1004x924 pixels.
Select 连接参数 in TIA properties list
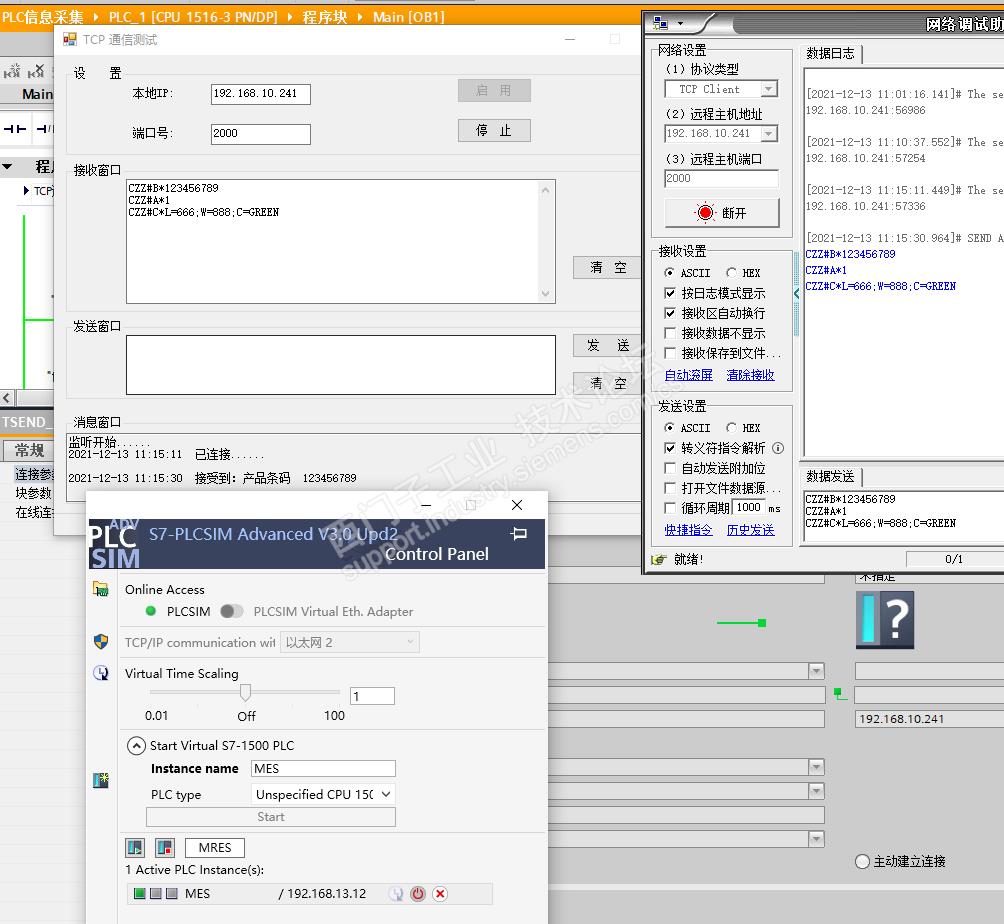(35, 474)
